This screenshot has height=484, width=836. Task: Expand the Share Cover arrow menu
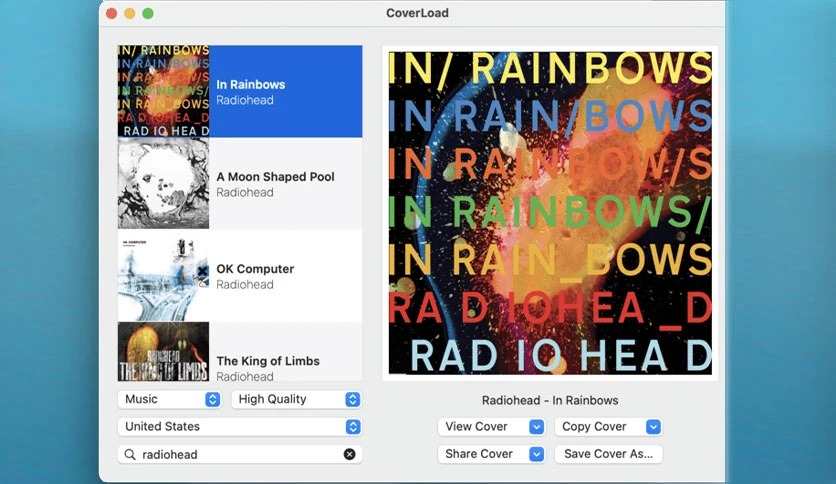[536, 454]
